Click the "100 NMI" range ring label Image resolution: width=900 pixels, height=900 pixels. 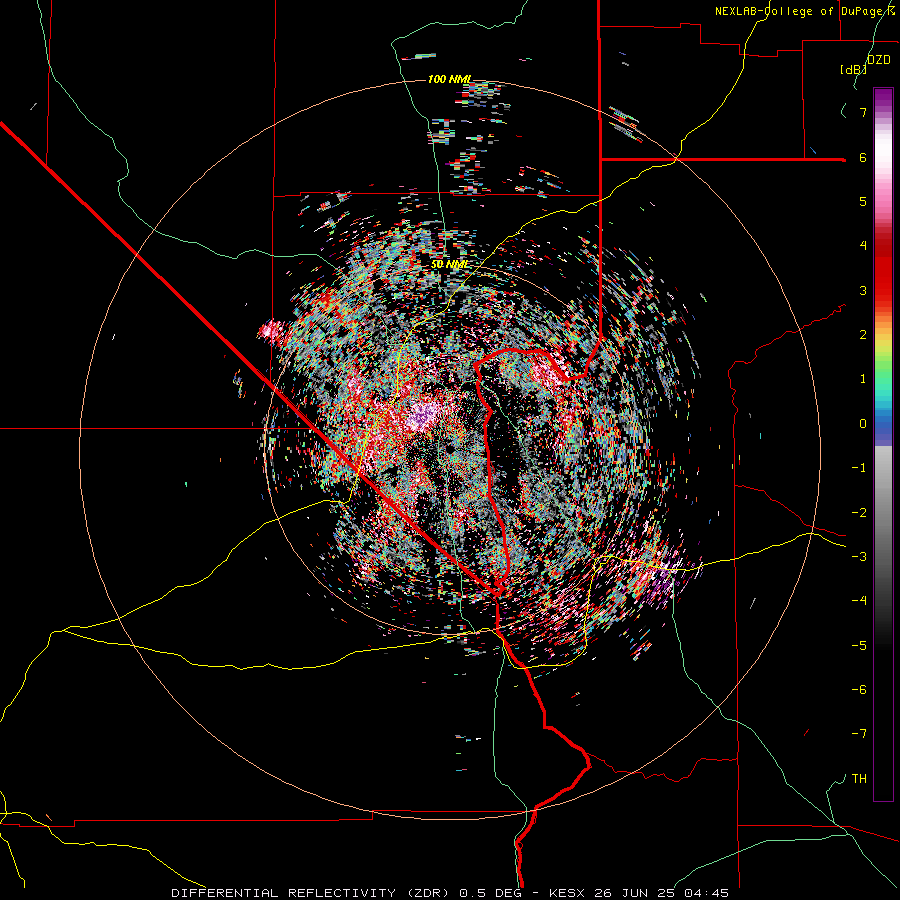tap(449, 79)
